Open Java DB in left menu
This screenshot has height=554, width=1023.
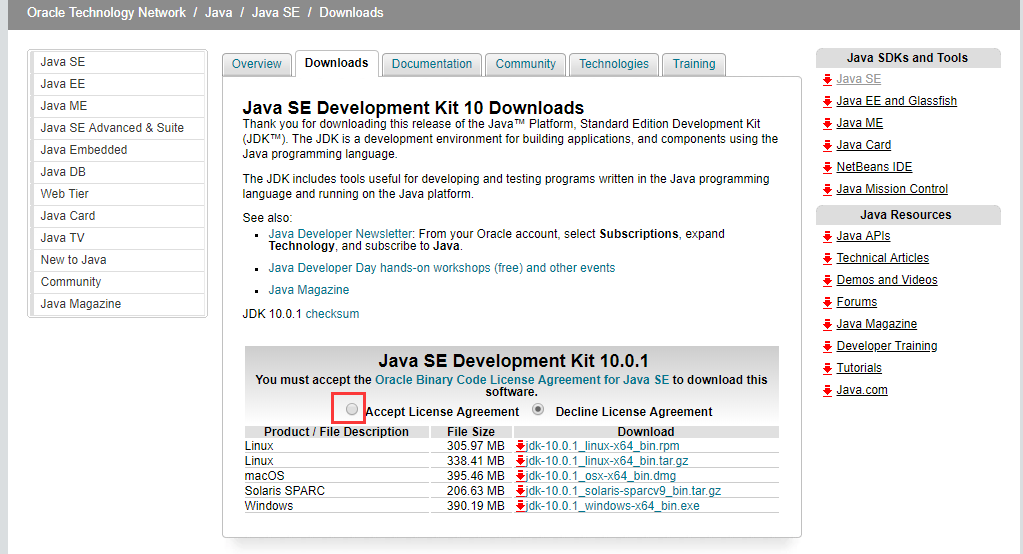click(x=118, y=172)
